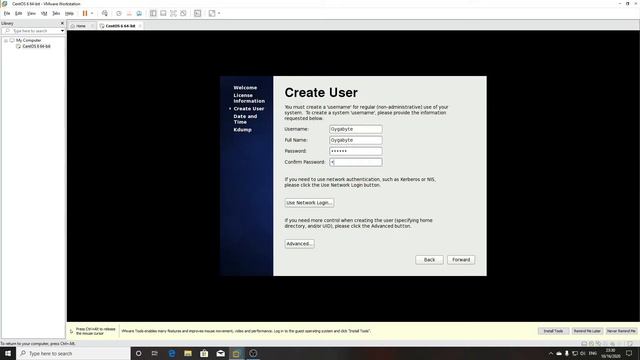This screenshot has width=640, height=360.
Task: Click the Windows taskbar search box
Action: coord(73,353)
